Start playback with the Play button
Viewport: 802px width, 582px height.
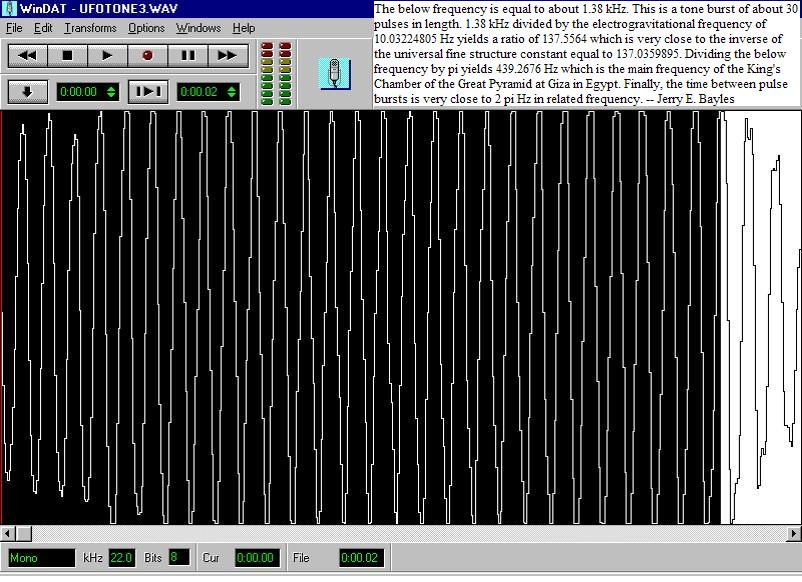(108, 56)
